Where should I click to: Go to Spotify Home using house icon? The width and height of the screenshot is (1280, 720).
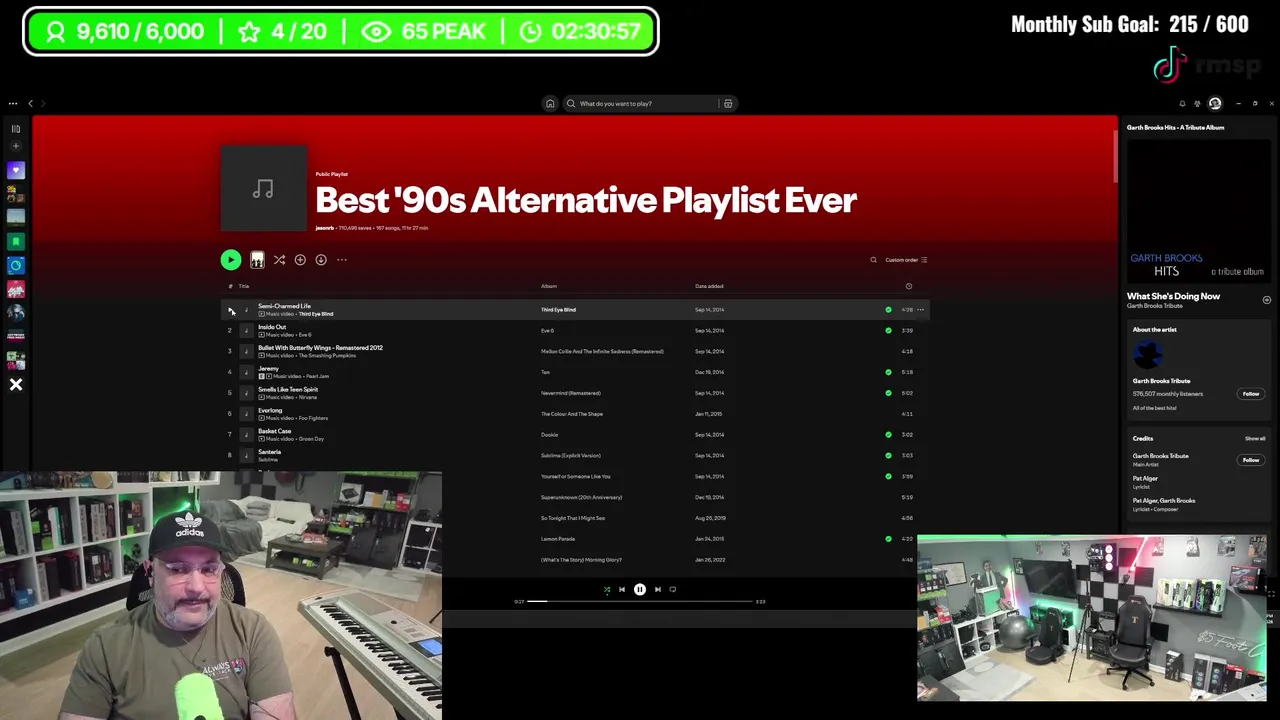(x=550, y=103)
